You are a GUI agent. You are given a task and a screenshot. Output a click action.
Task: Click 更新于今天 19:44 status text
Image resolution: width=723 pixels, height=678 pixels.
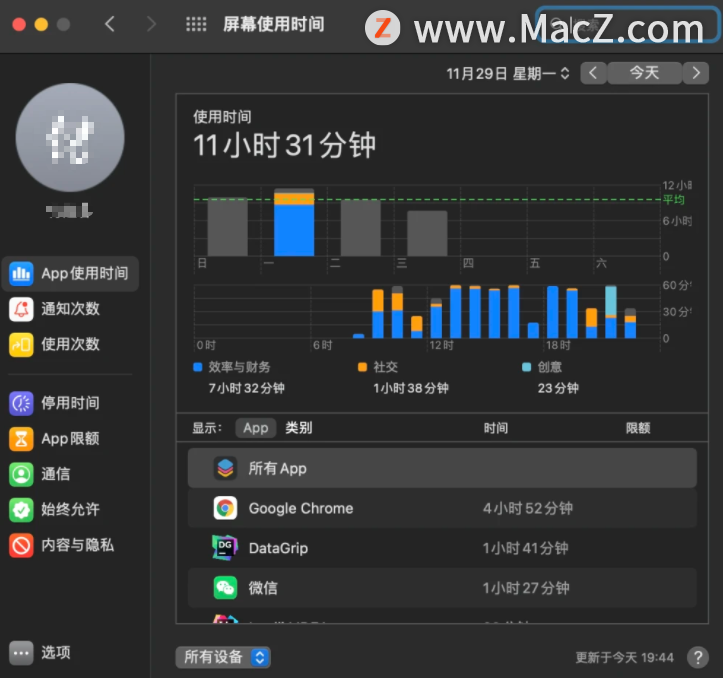click(624, 658)
